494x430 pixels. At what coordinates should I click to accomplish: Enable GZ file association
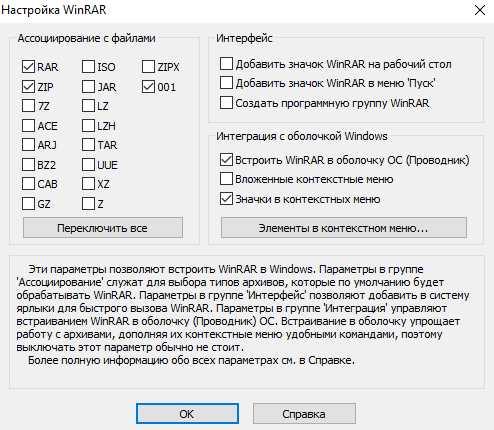[x=28, y=204]
